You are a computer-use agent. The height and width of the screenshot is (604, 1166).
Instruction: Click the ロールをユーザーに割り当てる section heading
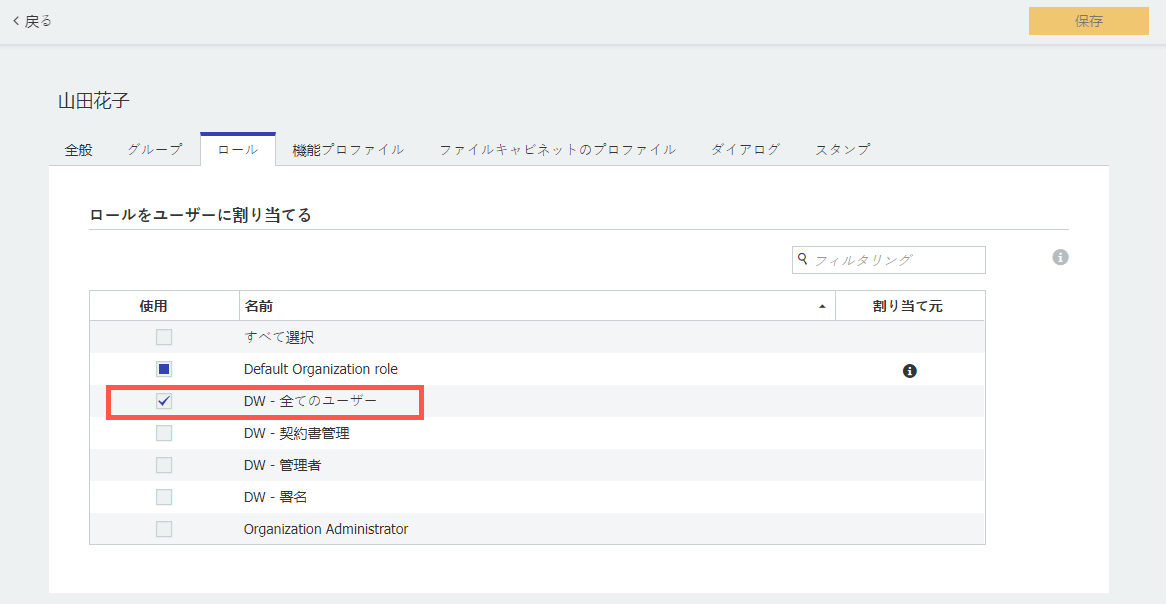(x=200, y=215)
